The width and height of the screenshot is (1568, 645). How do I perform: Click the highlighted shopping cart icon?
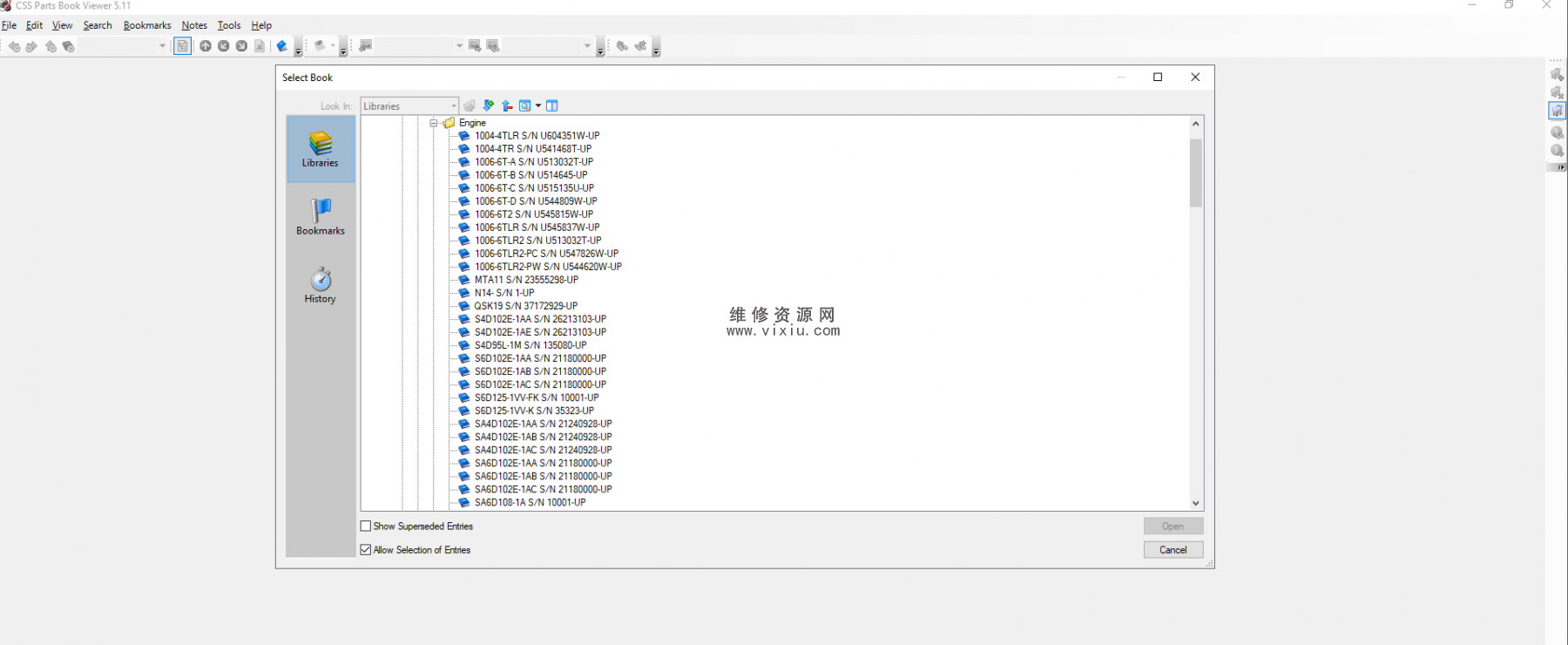(x=1557, y=111)
